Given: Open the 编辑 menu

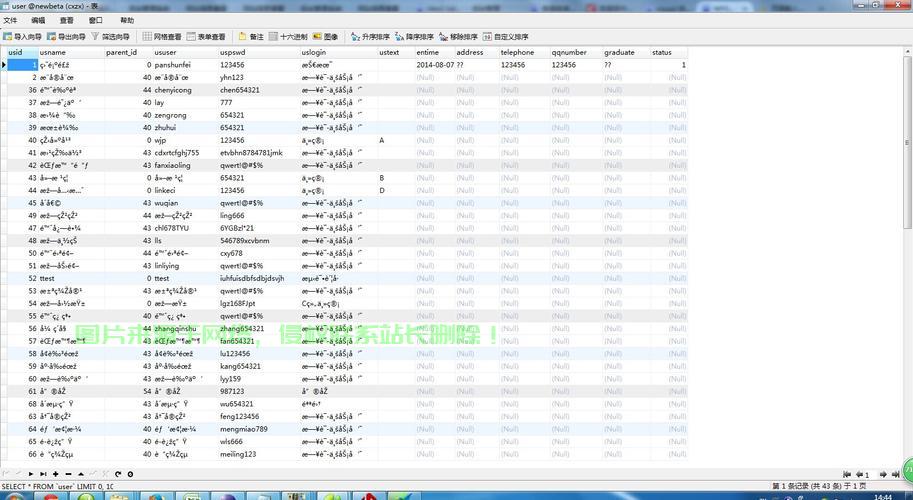Looking at the screenshot, I should coord(38,20).
